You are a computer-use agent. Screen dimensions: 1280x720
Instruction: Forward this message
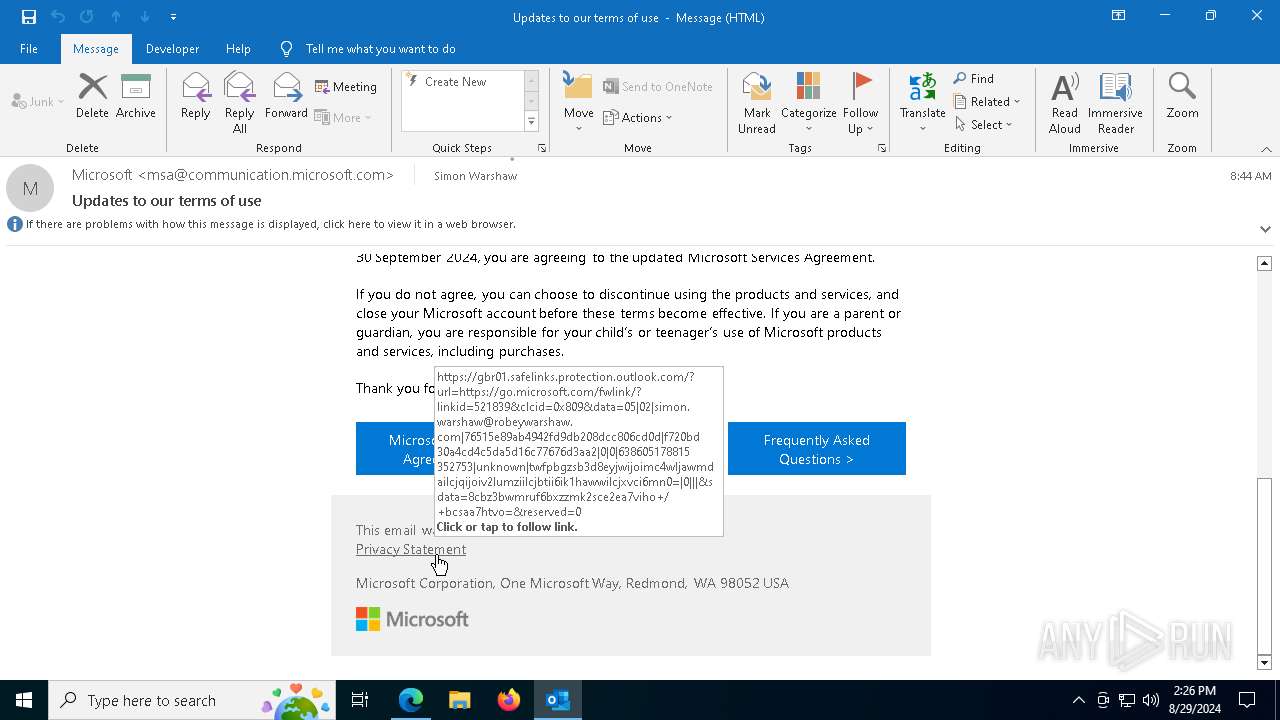tap(286, 96)
